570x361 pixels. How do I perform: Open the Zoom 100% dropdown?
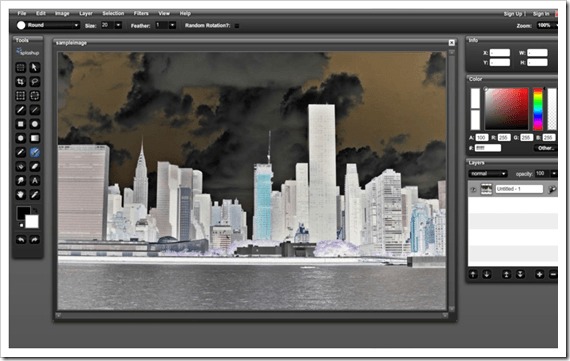[547, 25]
